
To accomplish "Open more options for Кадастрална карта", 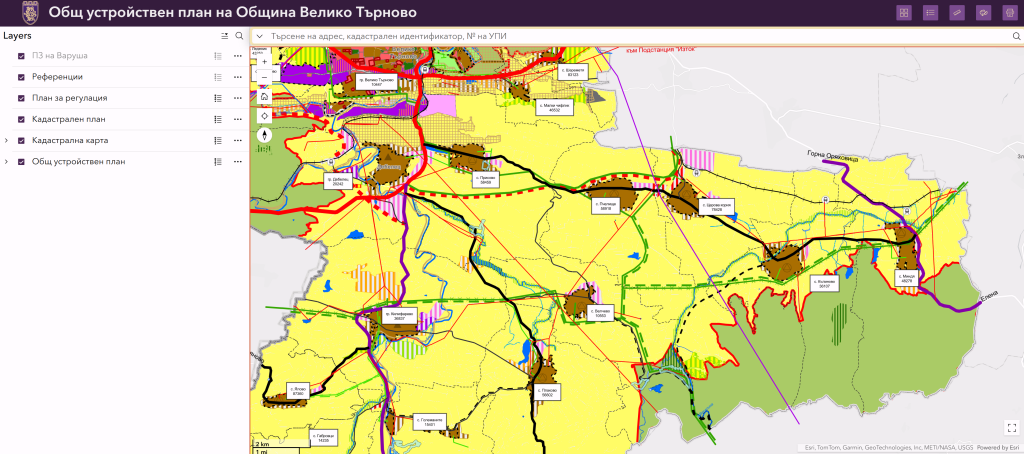I will coord(238,140).
